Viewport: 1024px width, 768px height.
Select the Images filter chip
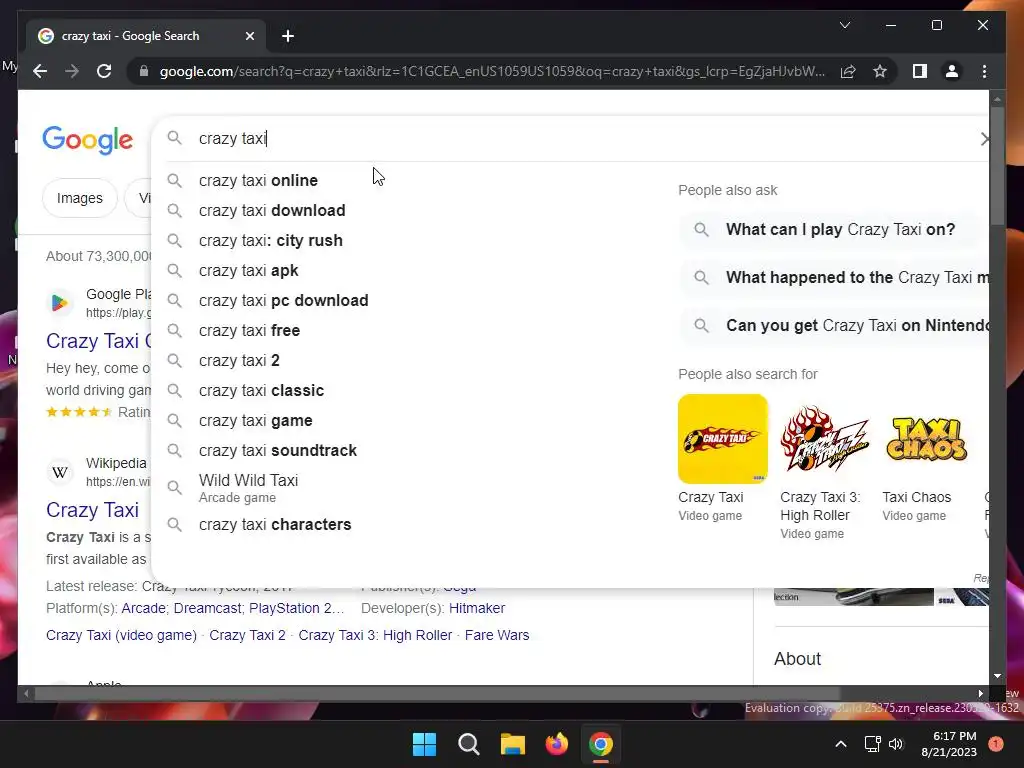tap(80, 198)
